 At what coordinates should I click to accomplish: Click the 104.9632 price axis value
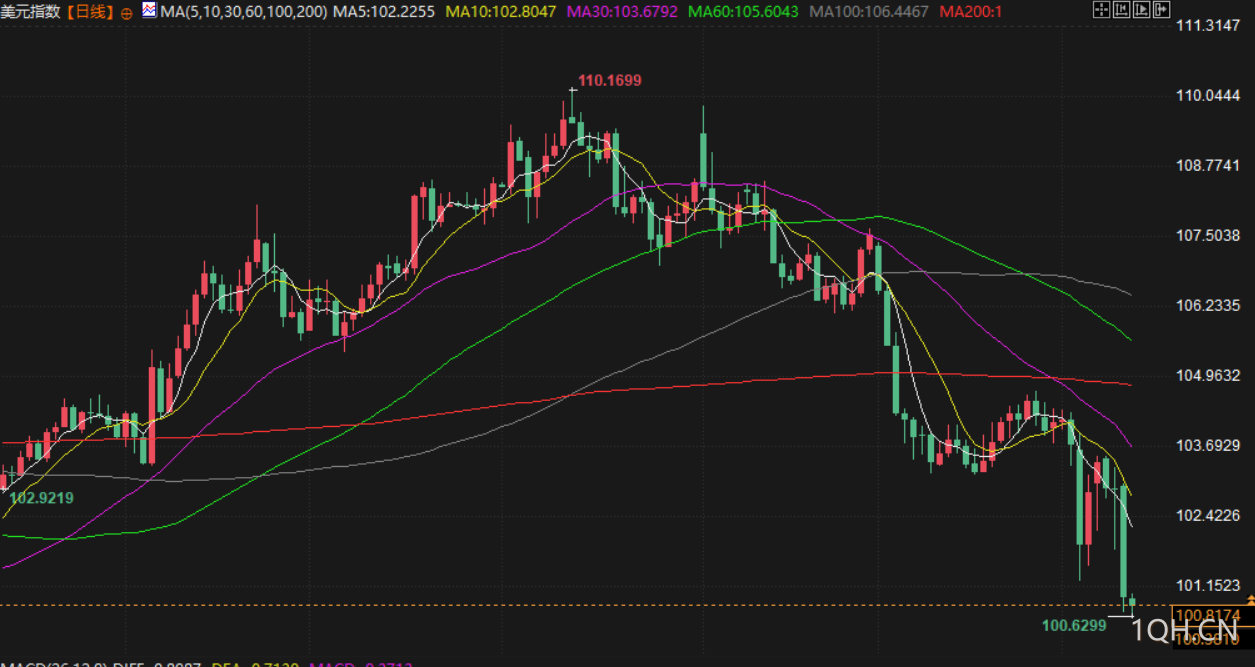click(x=1209, y=375)
